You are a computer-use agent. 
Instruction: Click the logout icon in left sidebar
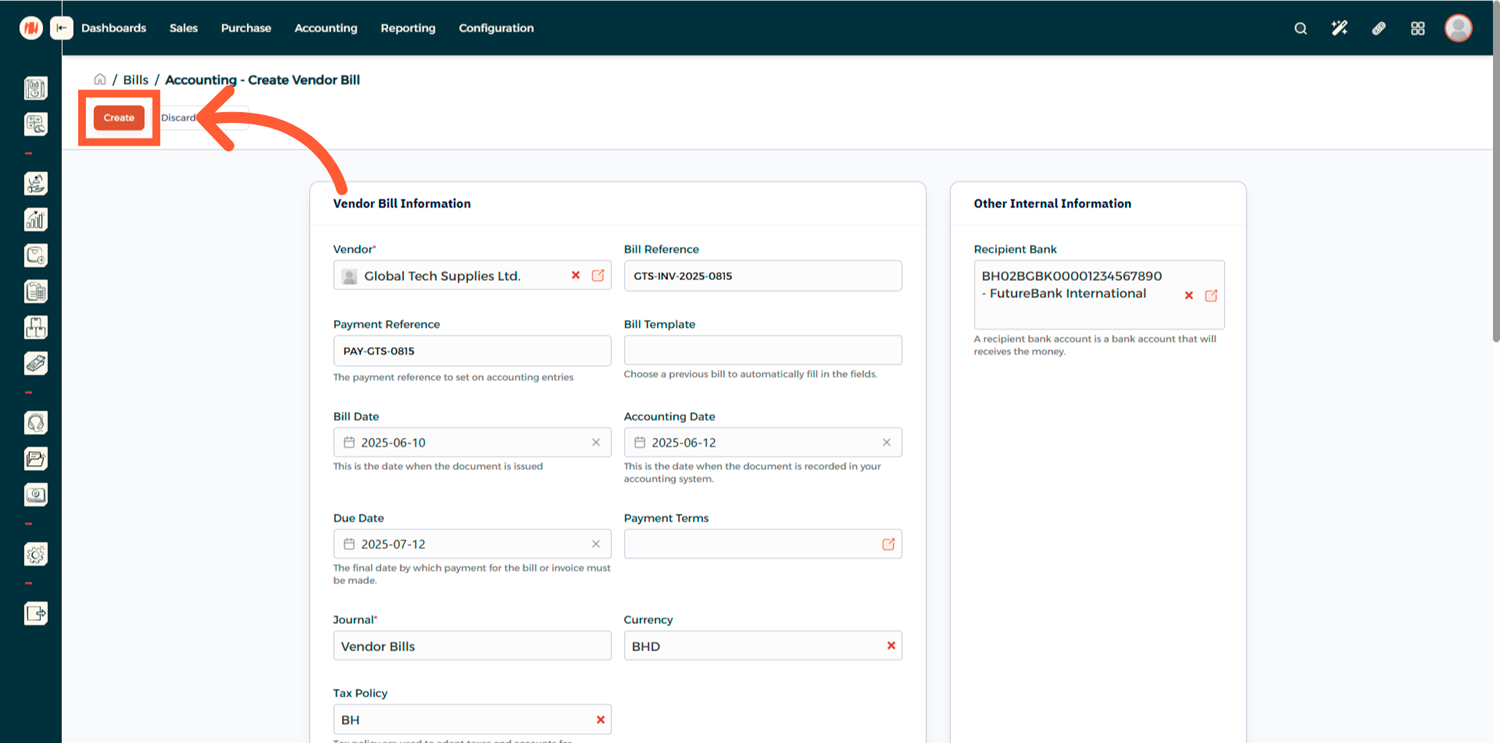[36, 613]
